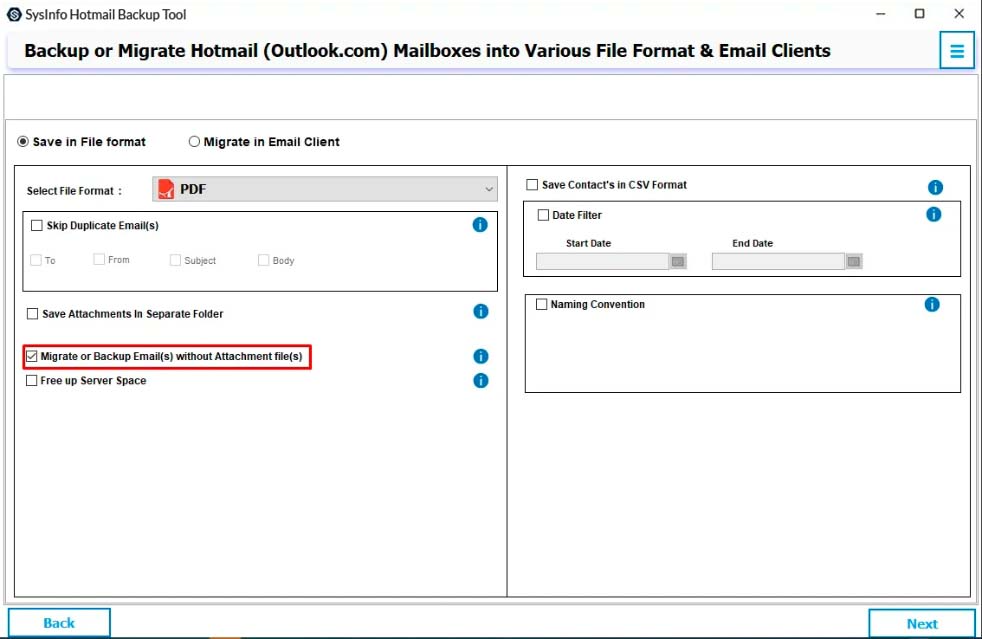Click the Select File Format label
982x639 pixels.
[74, 191]
